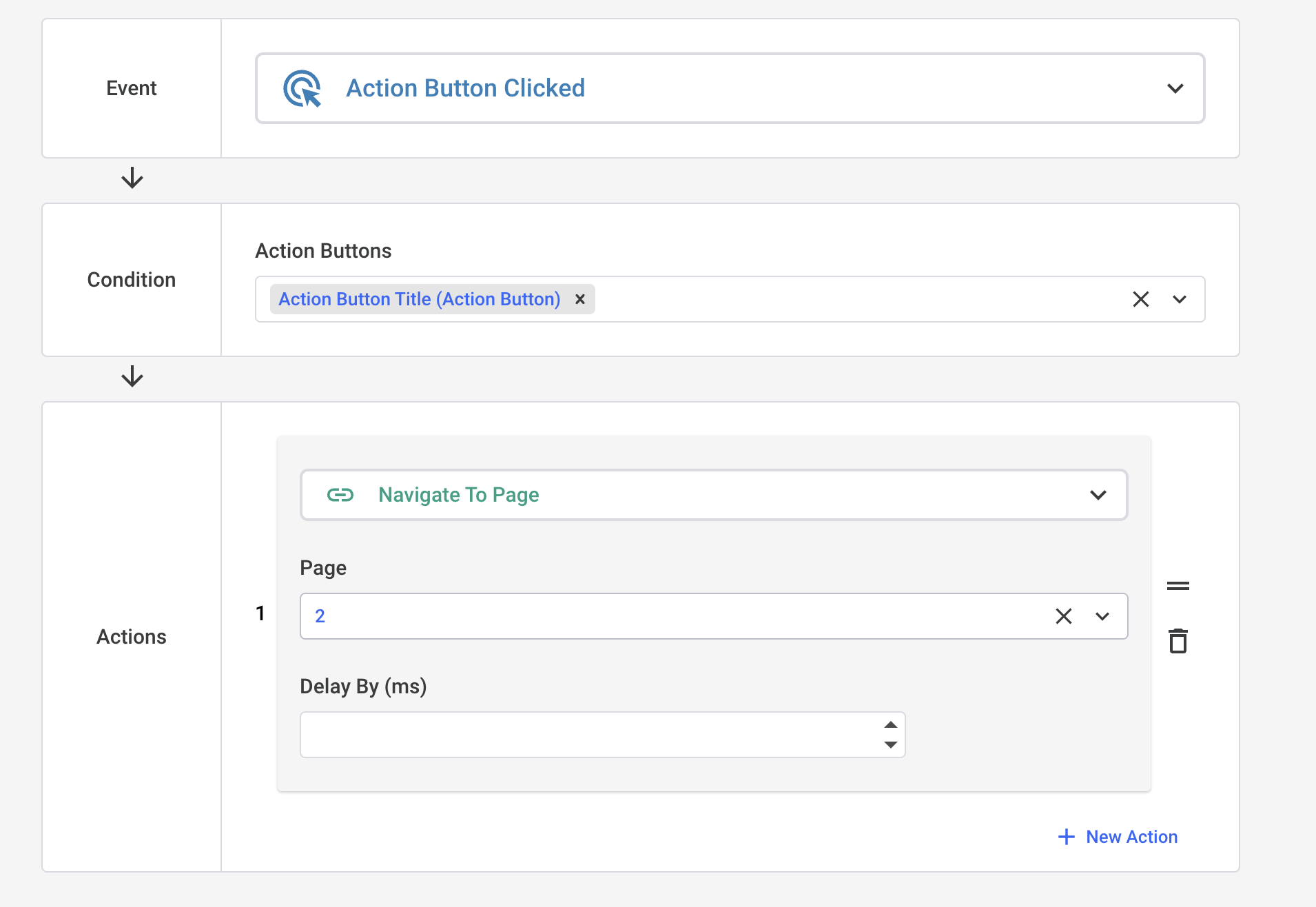This screenshot has width=1316, height=907.
Task: Expand the Navigate To Page chevron
Action: [1098, 495]
